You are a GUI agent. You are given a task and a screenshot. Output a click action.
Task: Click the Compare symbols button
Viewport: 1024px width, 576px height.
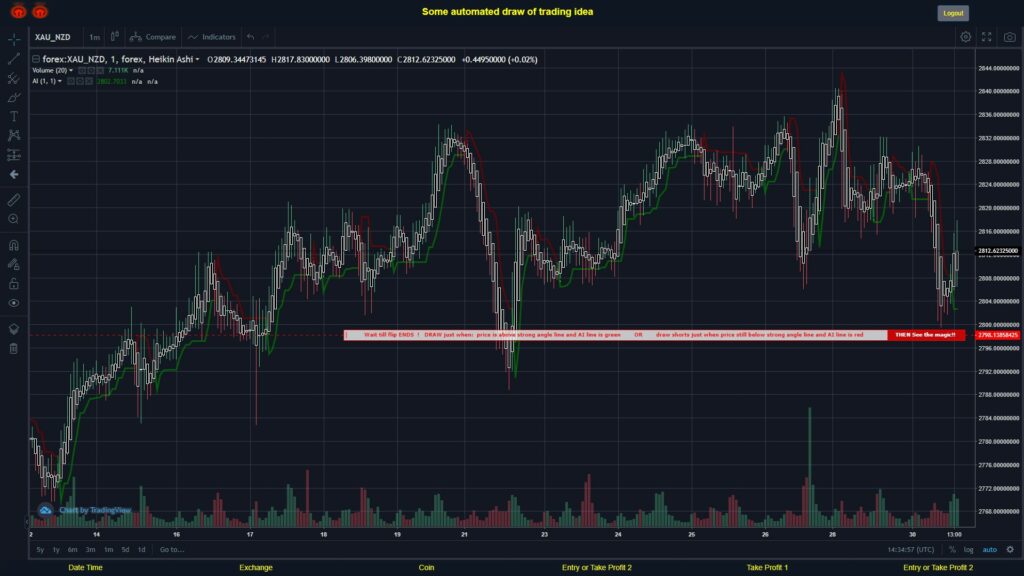pos(153,37)
